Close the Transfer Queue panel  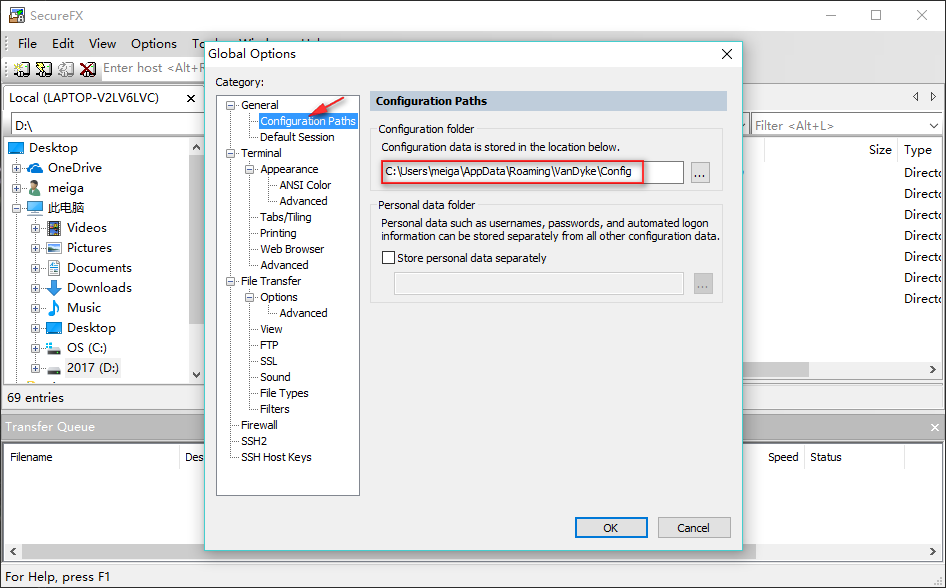point(935,427)
